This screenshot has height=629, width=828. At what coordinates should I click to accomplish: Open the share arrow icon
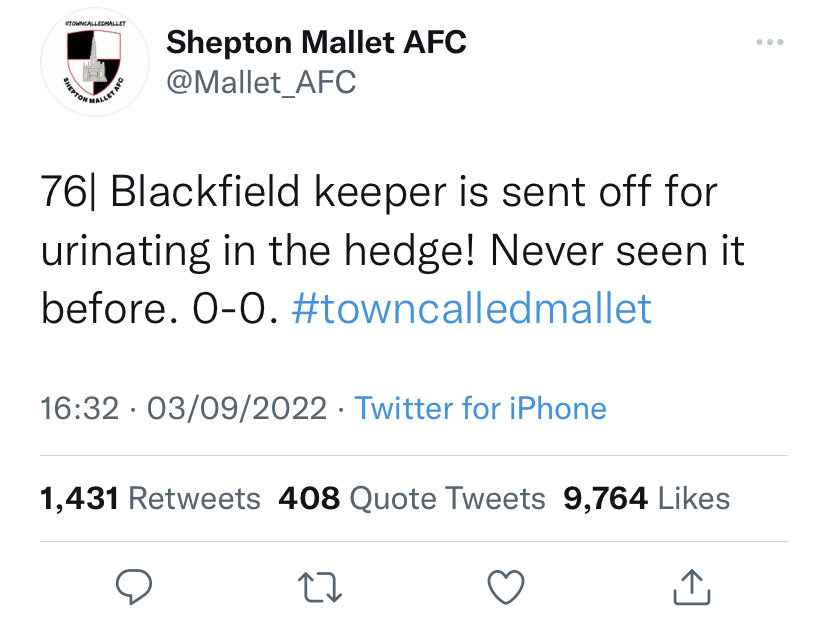[x=692, y=589]
